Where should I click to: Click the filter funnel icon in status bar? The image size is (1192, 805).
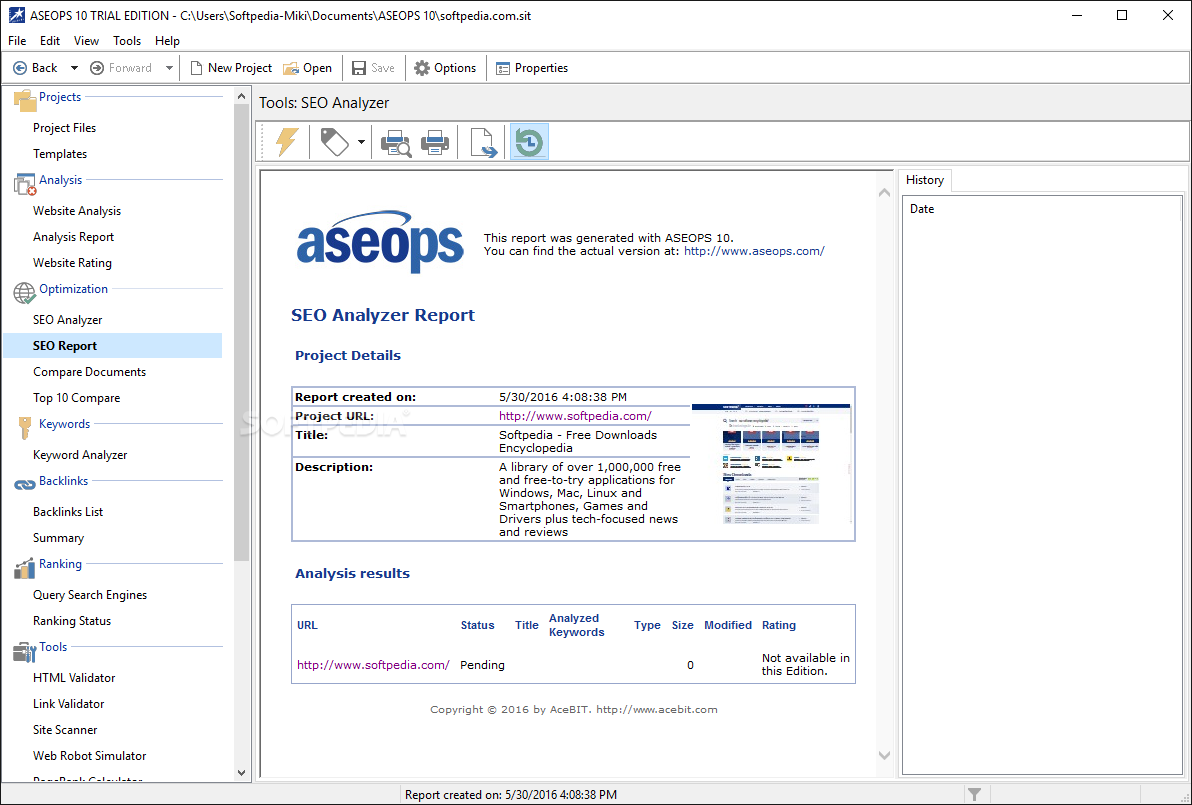[975, 794]
